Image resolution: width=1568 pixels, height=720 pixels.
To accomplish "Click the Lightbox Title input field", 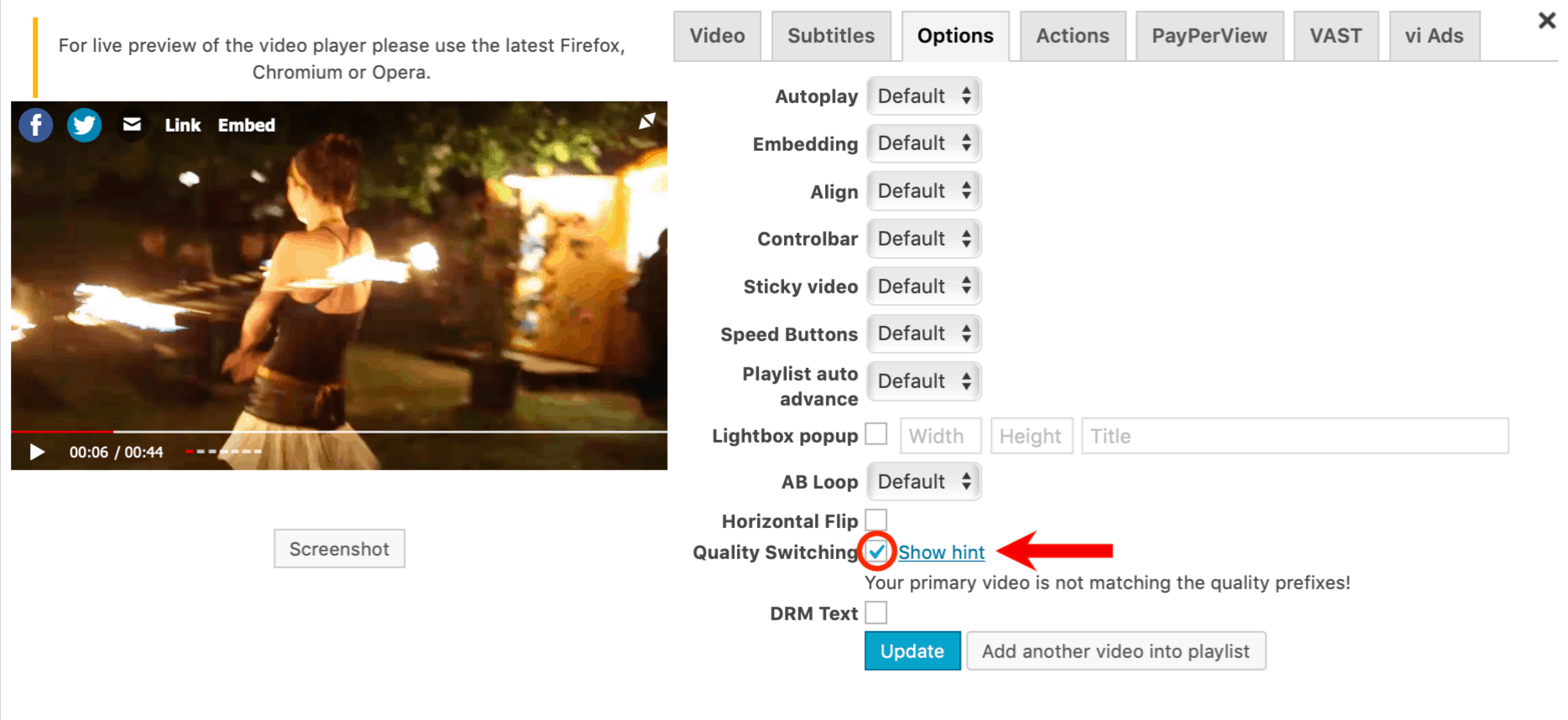I will tap(1295, 436).
